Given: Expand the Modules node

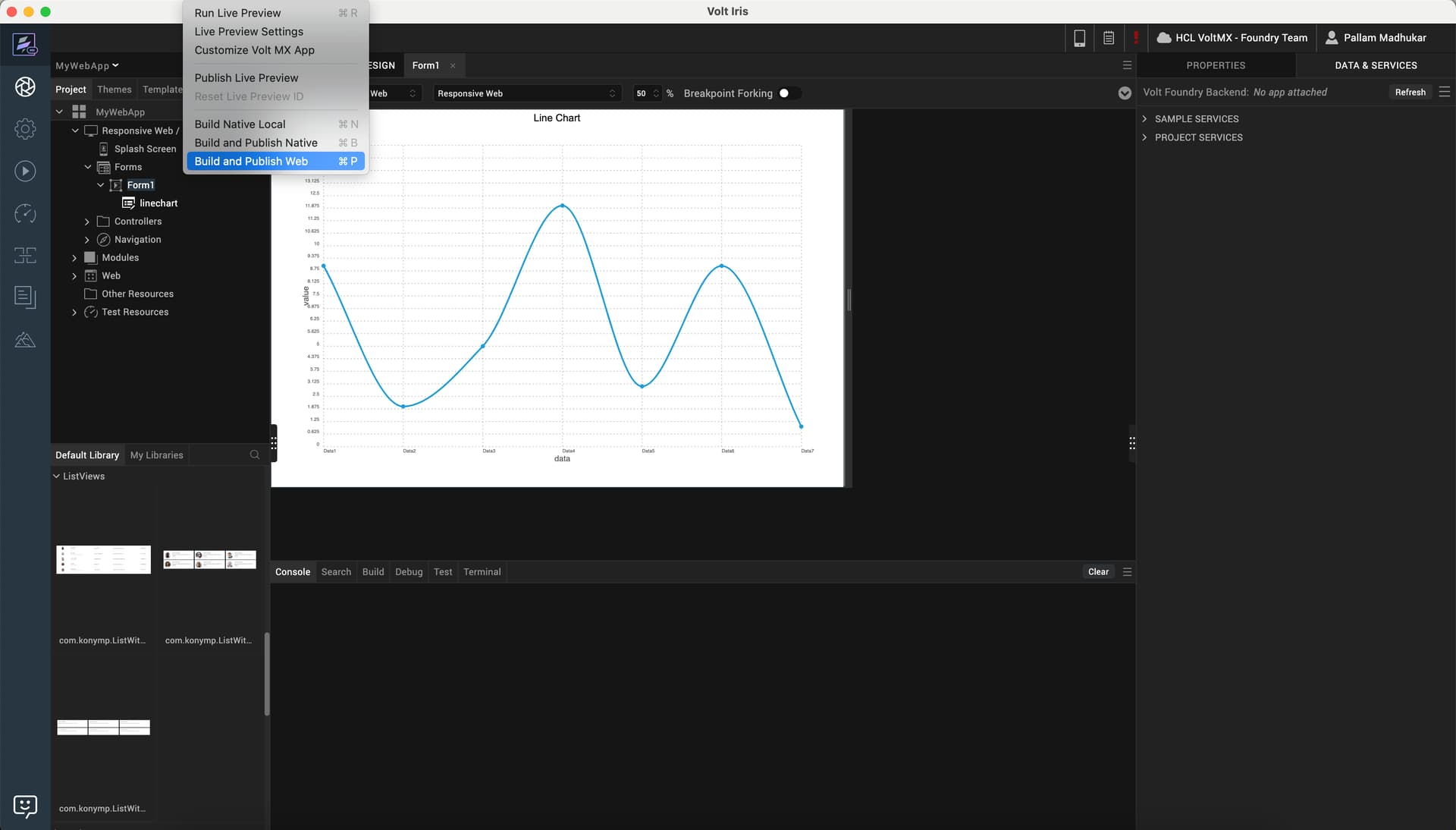Looking at the screenshot, I should pos(74,258).
